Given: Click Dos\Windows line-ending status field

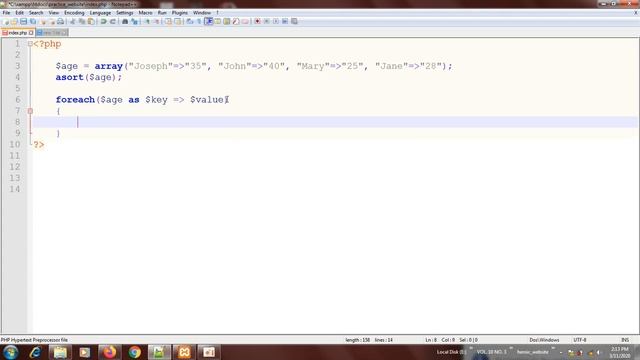Looking at the screenshot, I should (x=544, y=340).
